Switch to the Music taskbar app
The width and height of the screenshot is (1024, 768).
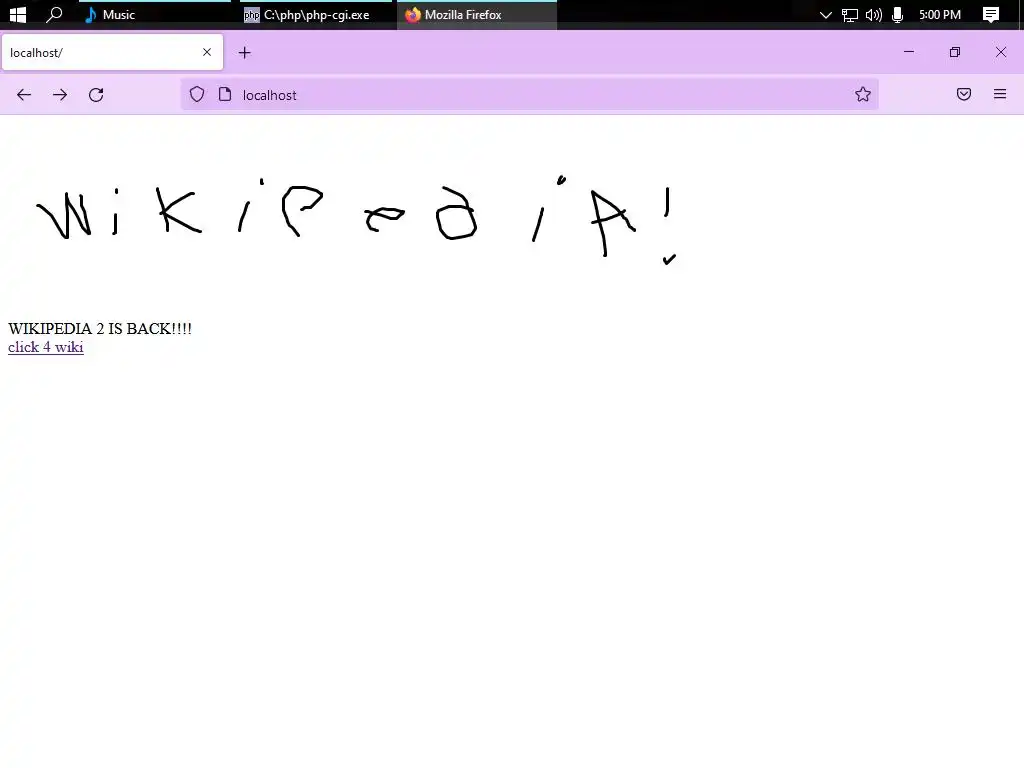click(x=155, y=14)
